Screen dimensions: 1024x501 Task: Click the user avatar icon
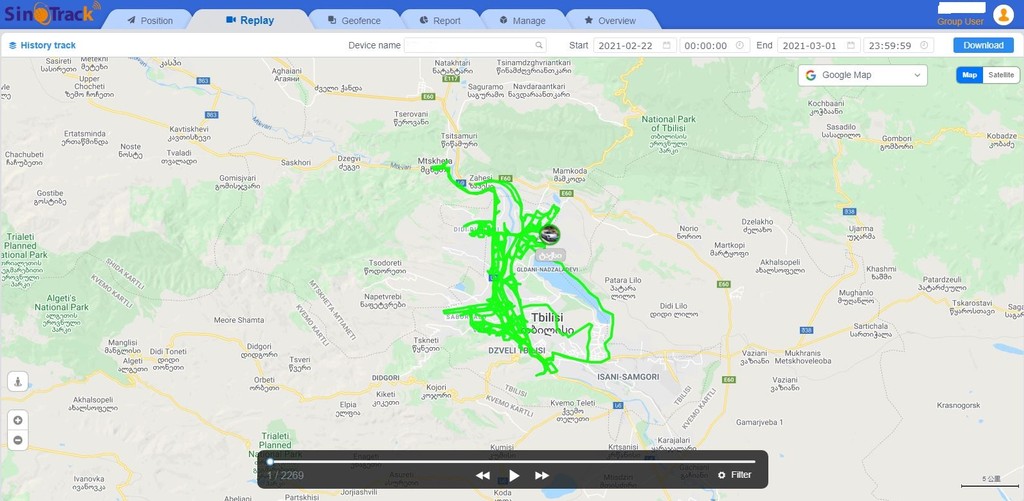point(1003,14)
